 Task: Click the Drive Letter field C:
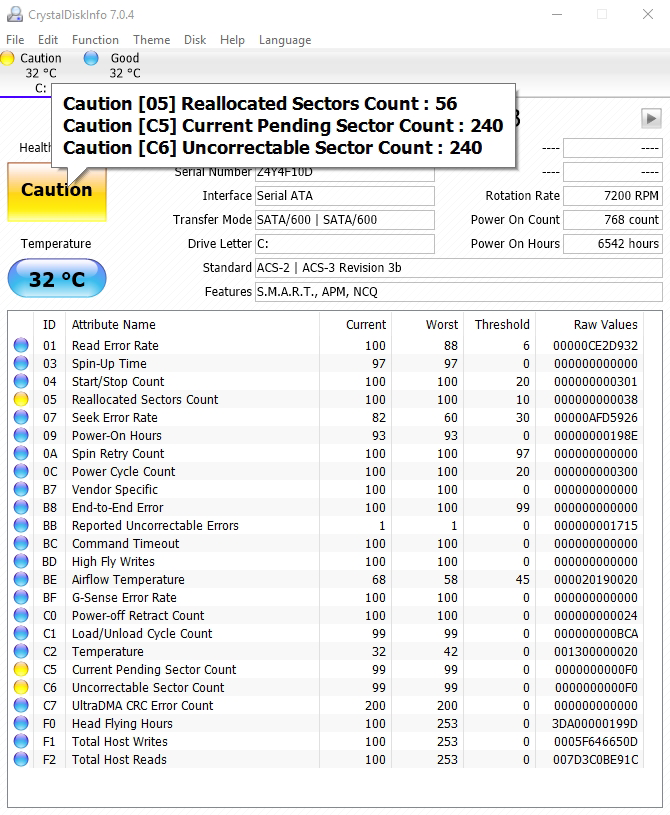pos(345,244)
